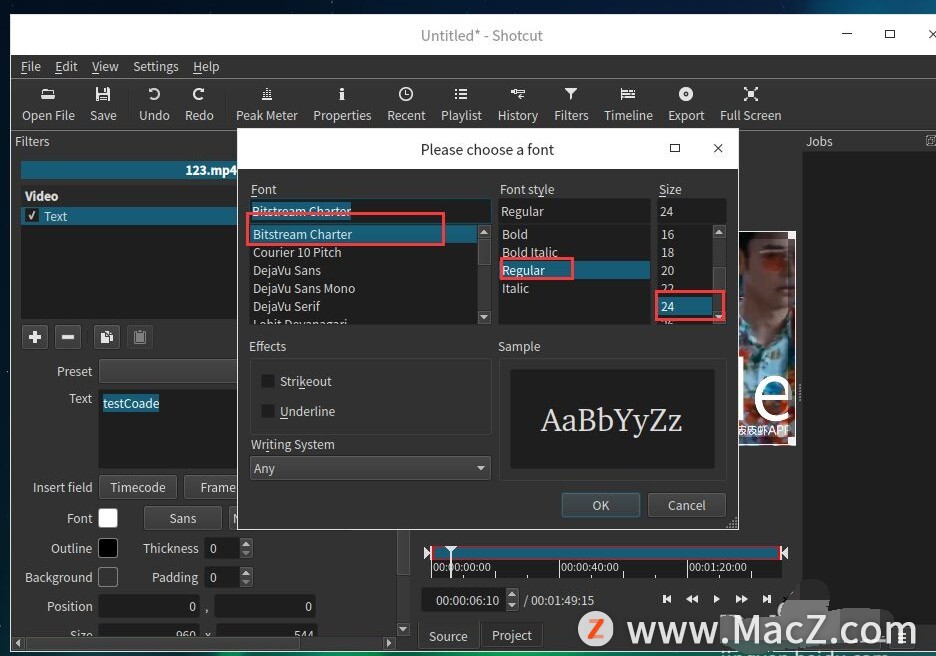Open the File menu
The image size is (936, 656).
coord(30,67)
